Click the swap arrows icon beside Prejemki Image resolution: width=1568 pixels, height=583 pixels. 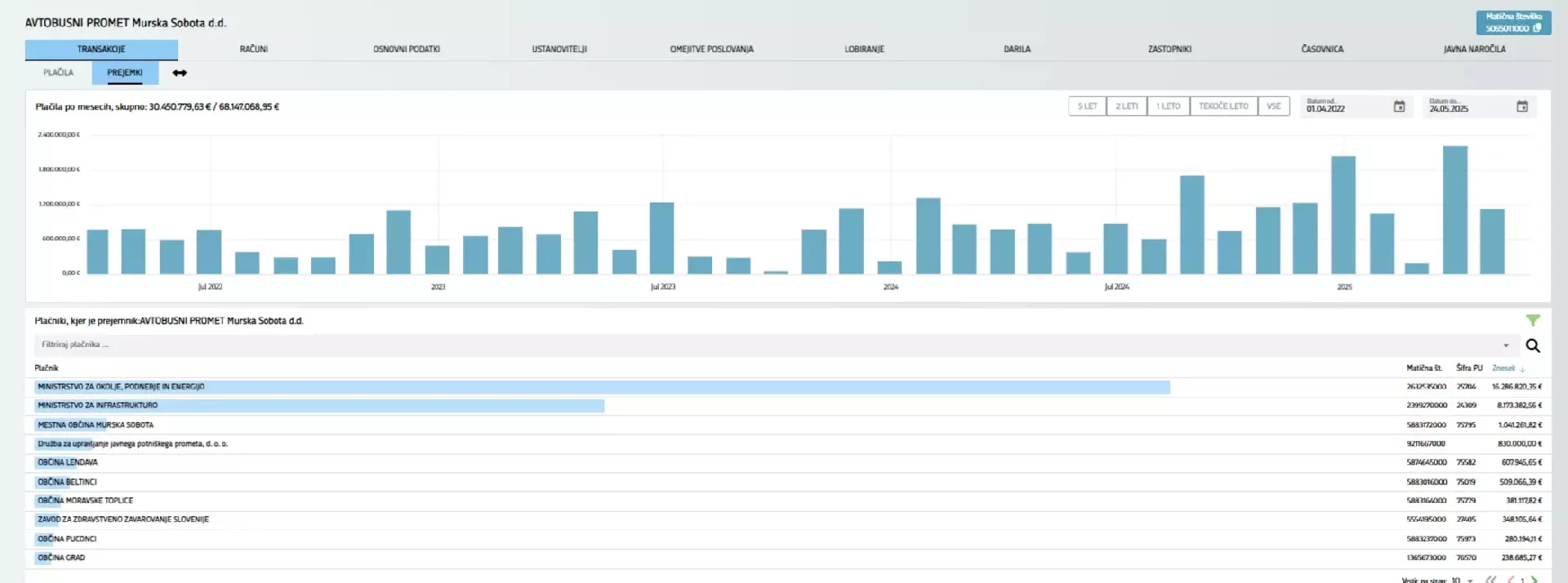click(180, 73)
